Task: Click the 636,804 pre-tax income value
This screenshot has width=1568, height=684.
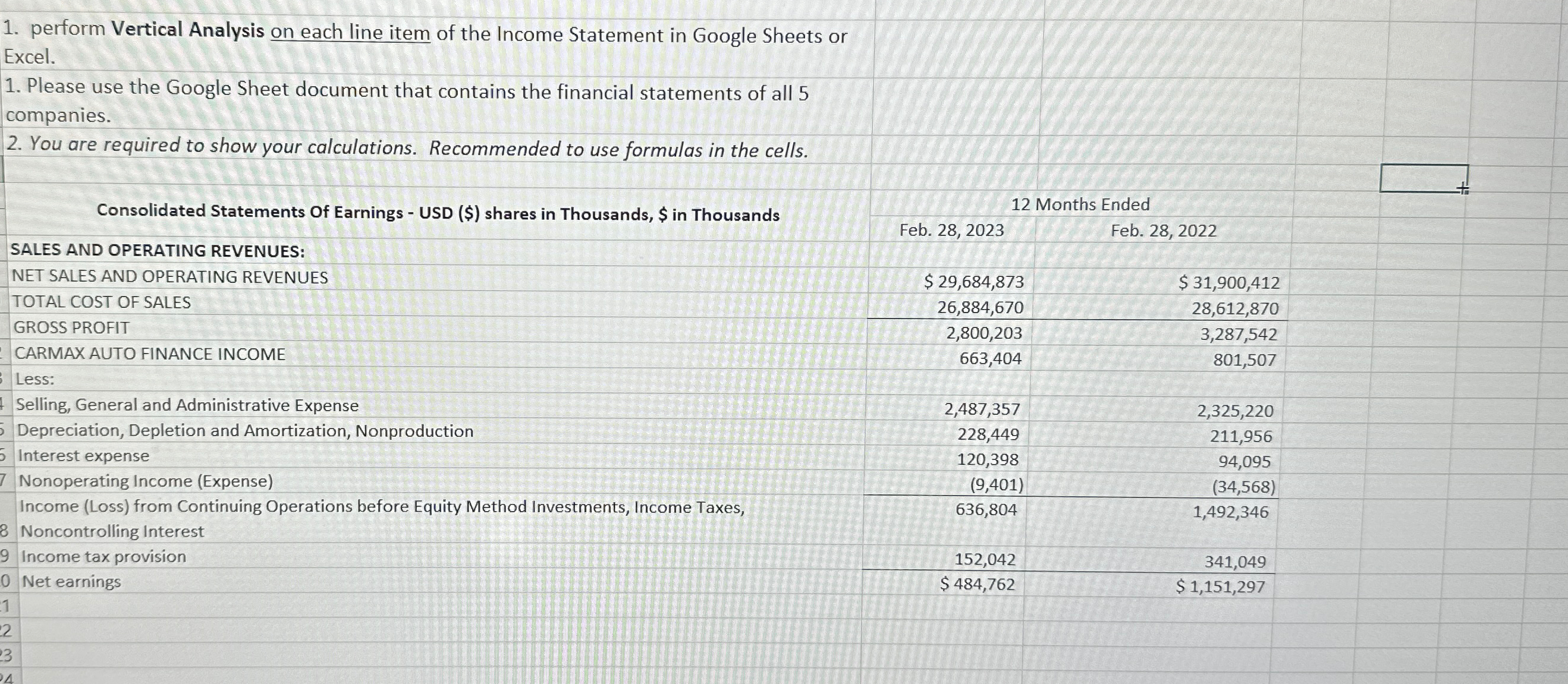Action: click(x=986, y=509)
